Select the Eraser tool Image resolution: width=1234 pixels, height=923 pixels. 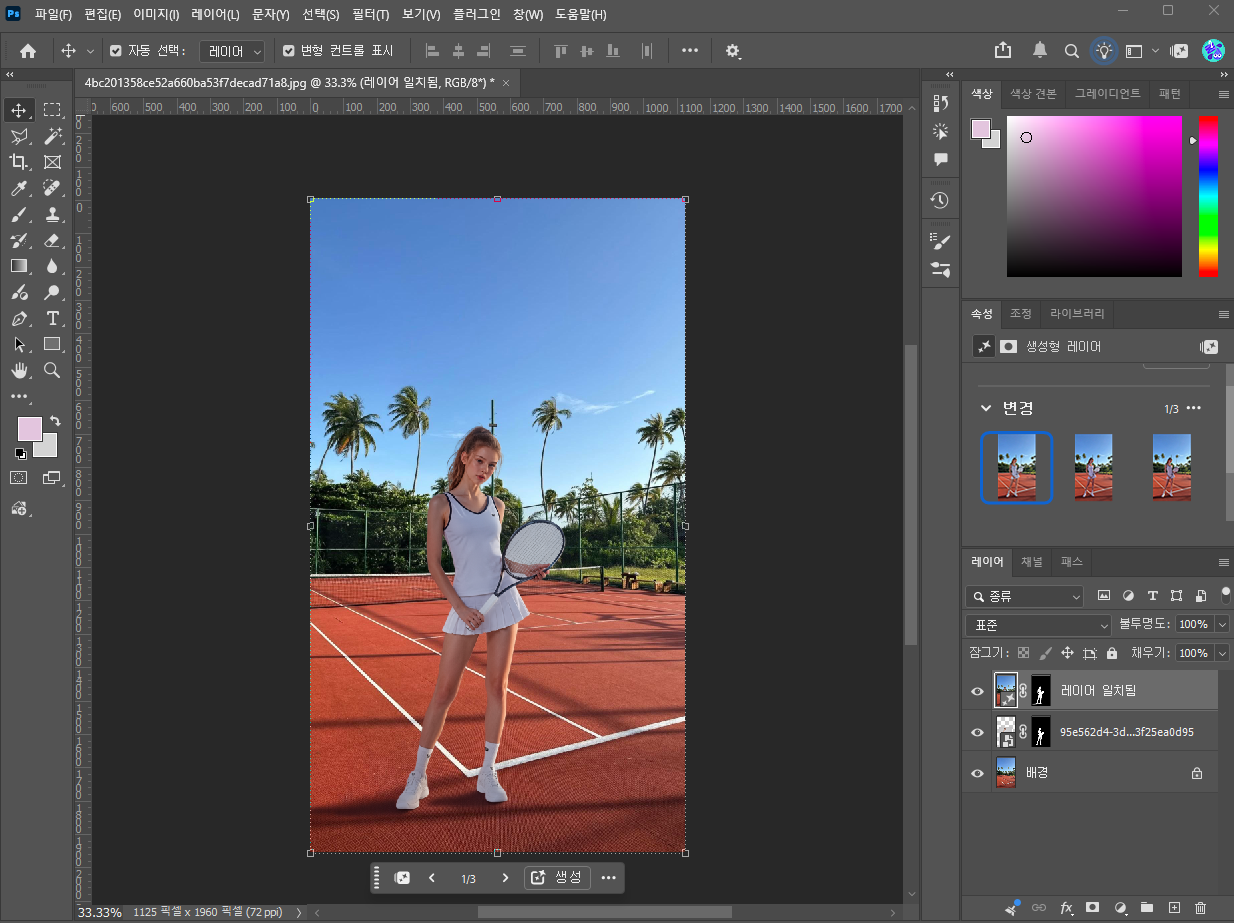52,240
